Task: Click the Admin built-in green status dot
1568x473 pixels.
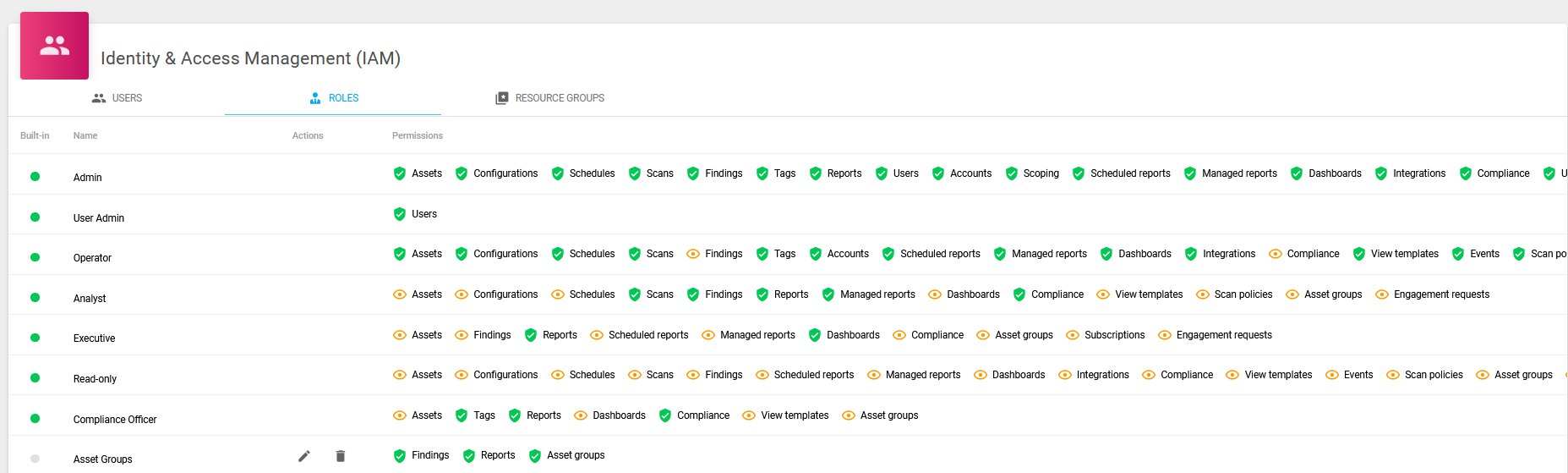Action: click(35, 177)
